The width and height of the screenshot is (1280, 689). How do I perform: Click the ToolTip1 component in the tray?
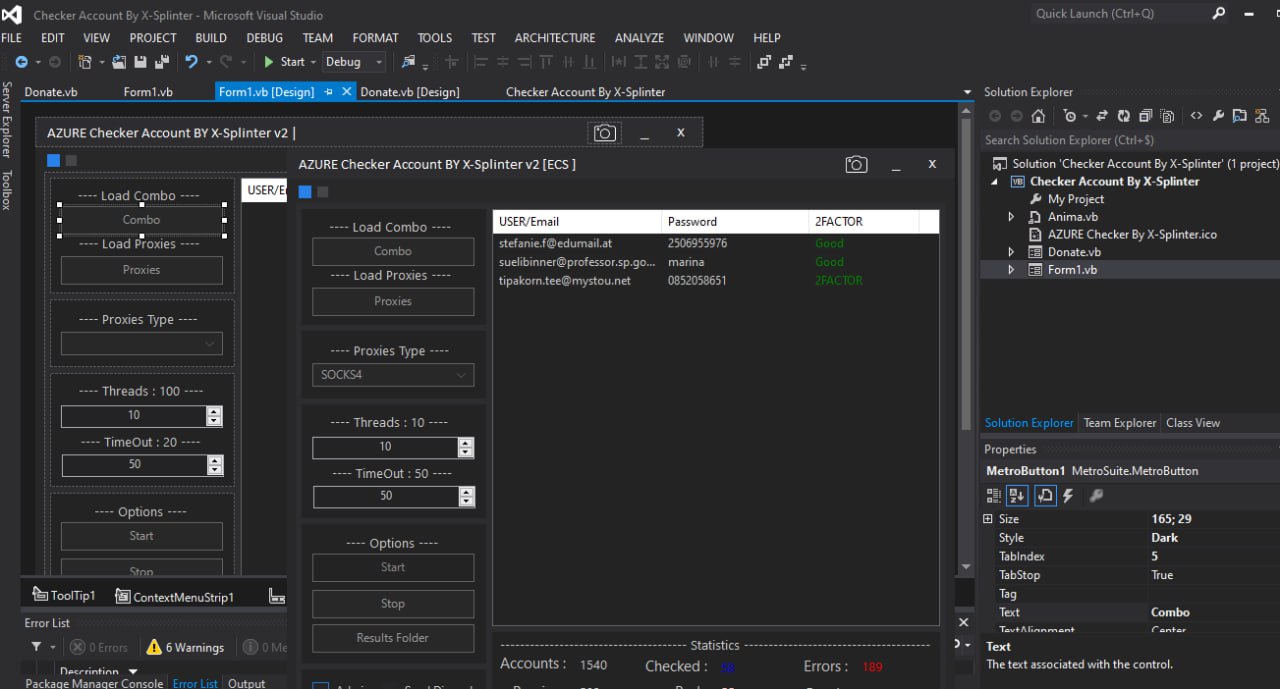click(x=64, y=596)
